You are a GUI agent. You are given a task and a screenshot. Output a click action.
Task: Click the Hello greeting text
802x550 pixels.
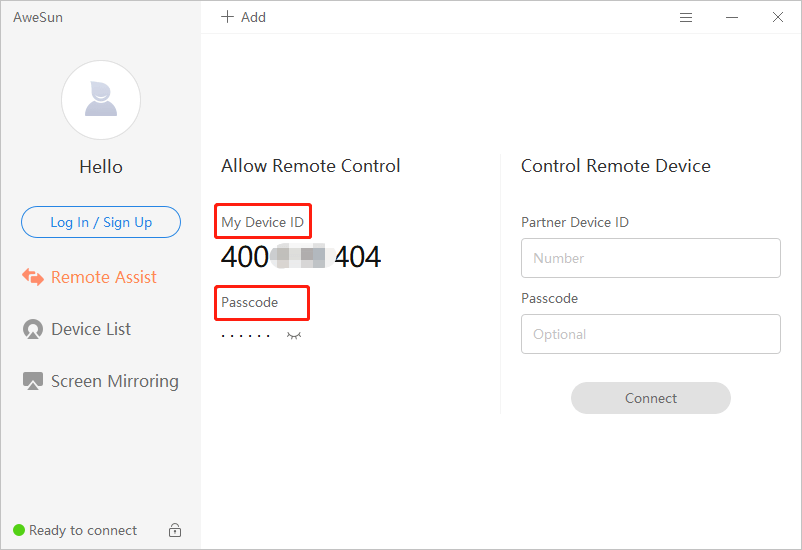[x=101, y=167]
